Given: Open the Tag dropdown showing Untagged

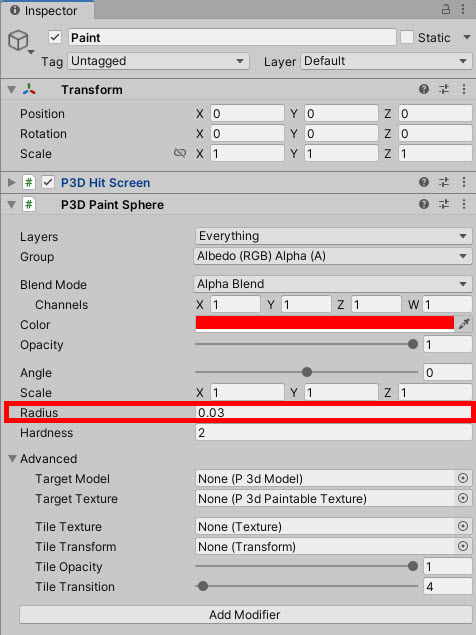Looking at the screenshot, I should click(x=158, y=61).
